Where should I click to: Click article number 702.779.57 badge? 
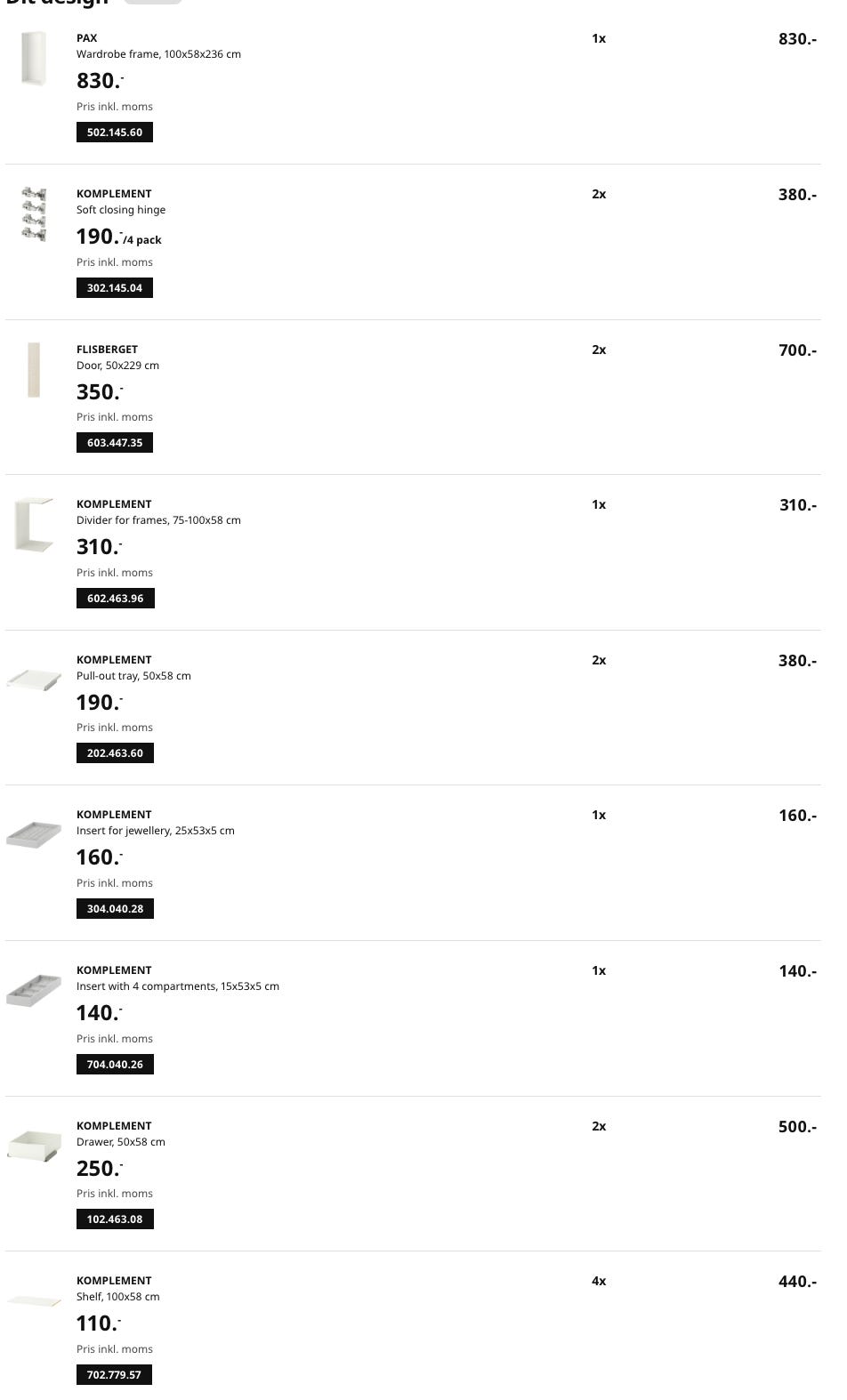(114, 1375)
